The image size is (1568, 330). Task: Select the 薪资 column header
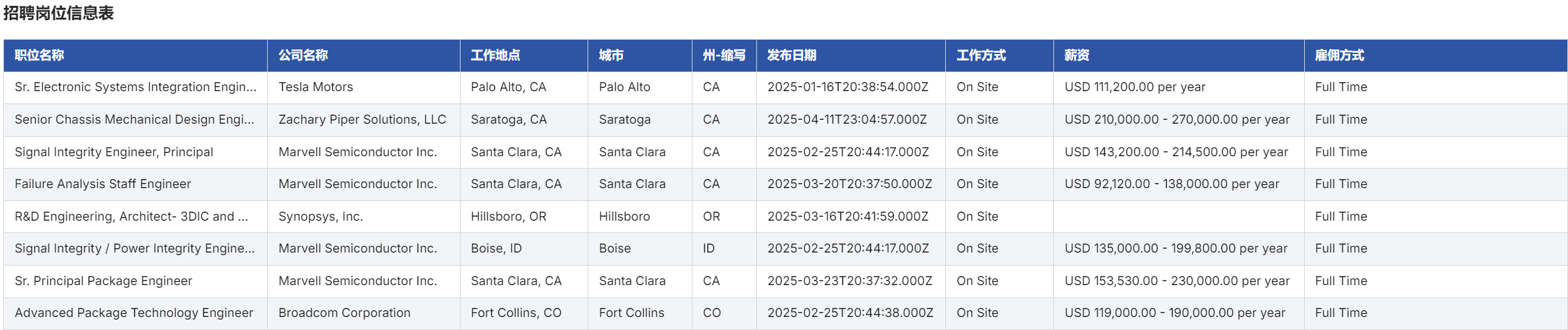coord(1077,55)
